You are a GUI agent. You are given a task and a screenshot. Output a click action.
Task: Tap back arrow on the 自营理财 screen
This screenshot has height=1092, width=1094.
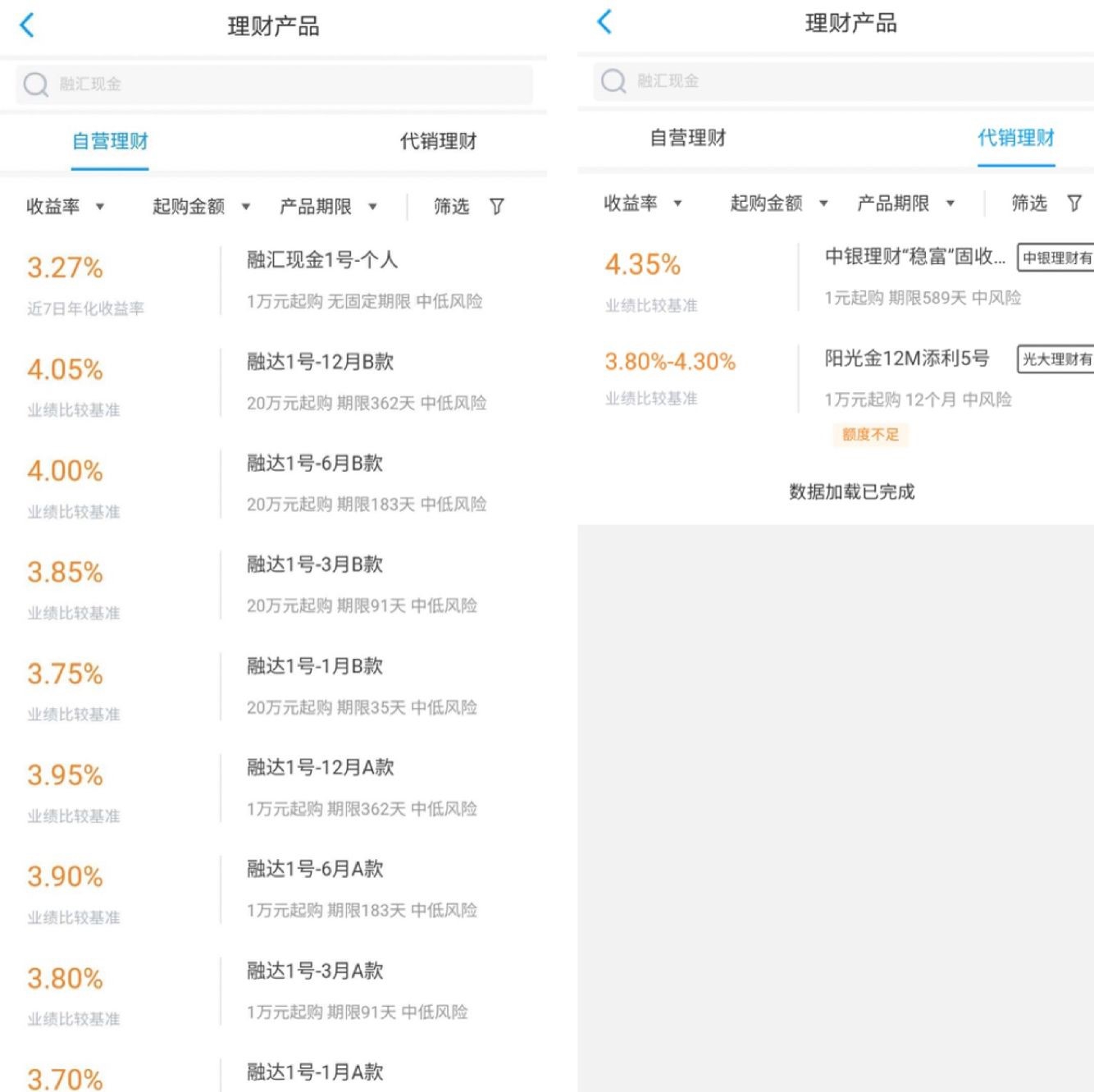(x=27, y=25)
